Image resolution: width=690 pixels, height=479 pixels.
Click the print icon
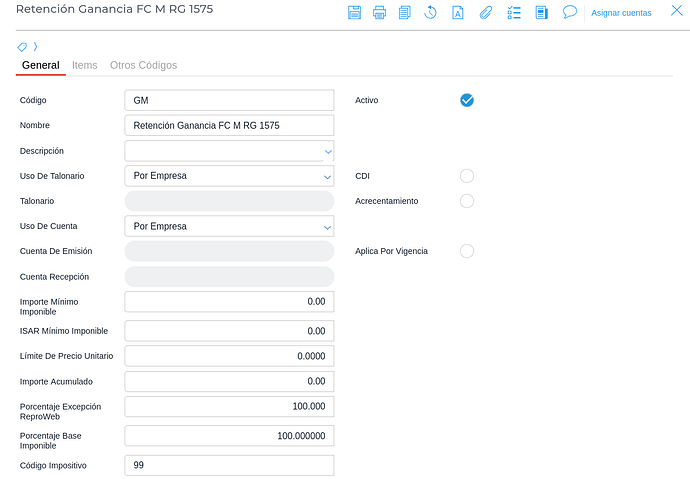pos(379,13)
